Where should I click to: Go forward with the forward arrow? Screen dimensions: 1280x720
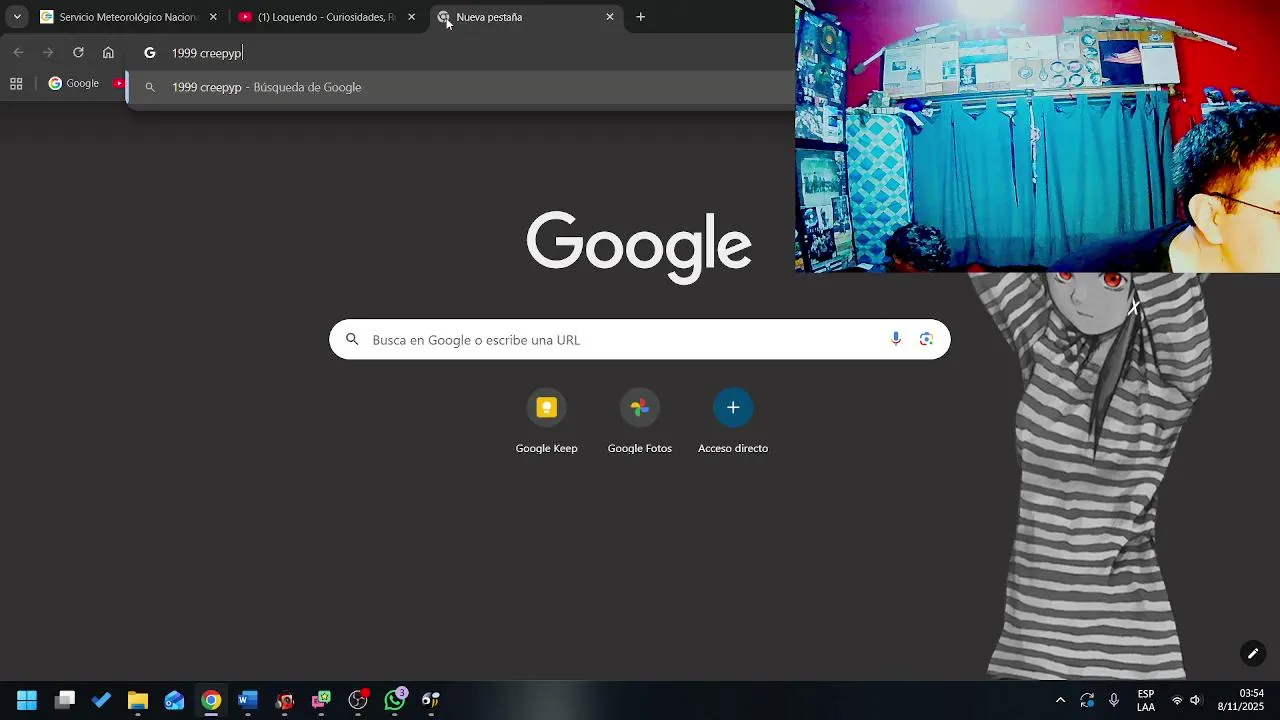(48, 53)
